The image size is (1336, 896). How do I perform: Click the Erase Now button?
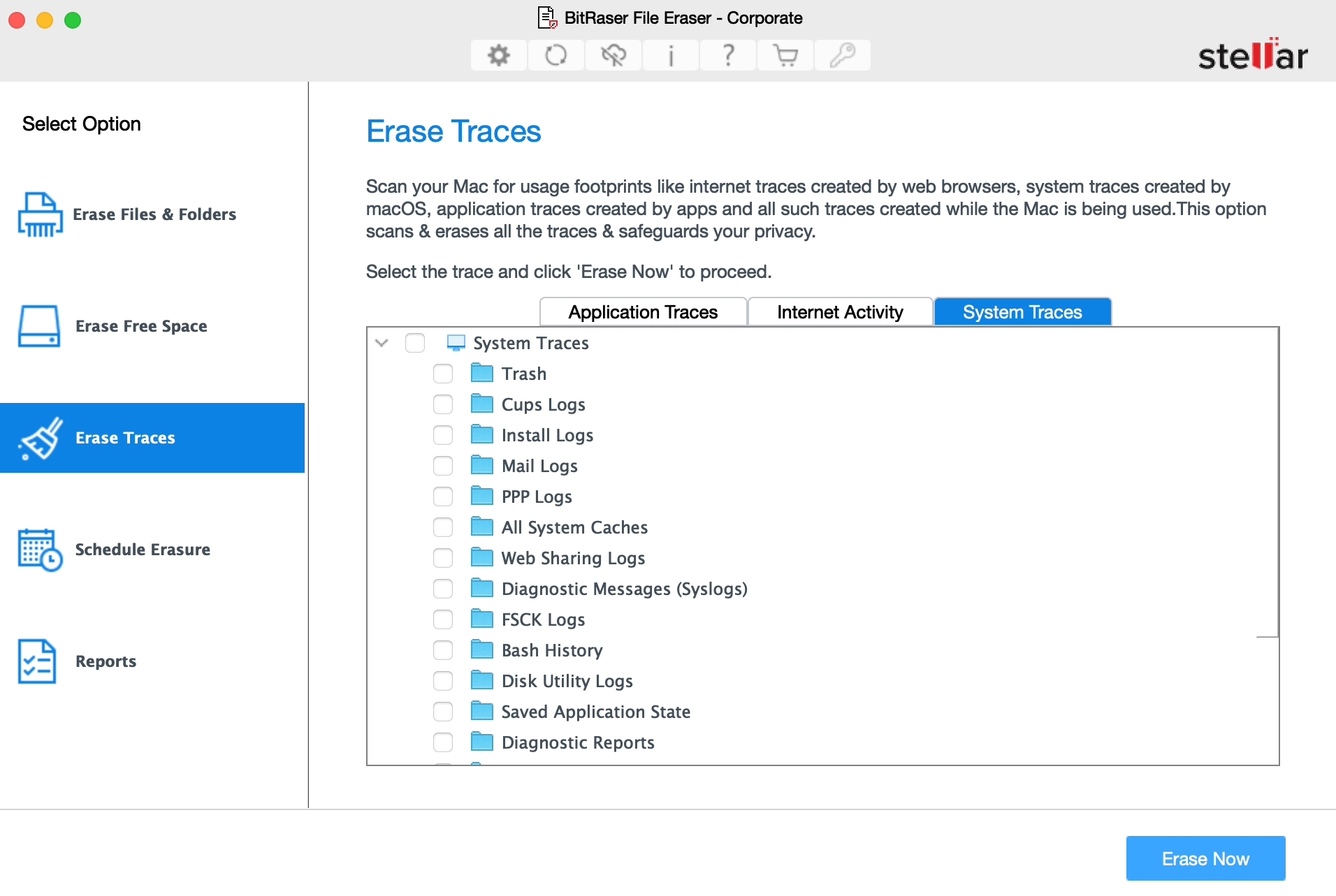pos(1205,858)
